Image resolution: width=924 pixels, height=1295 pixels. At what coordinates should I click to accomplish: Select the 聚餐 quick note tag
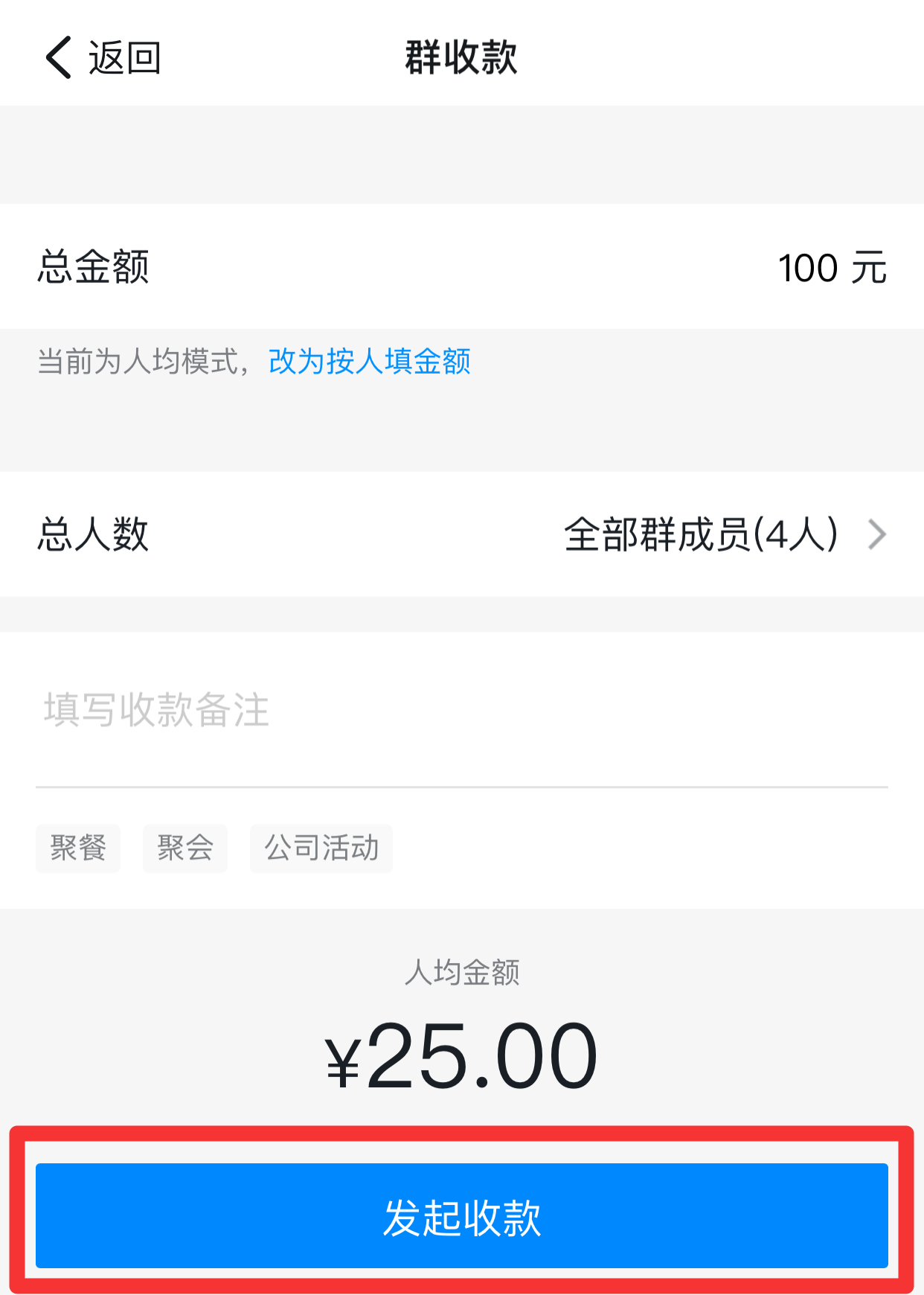point(78,848)
